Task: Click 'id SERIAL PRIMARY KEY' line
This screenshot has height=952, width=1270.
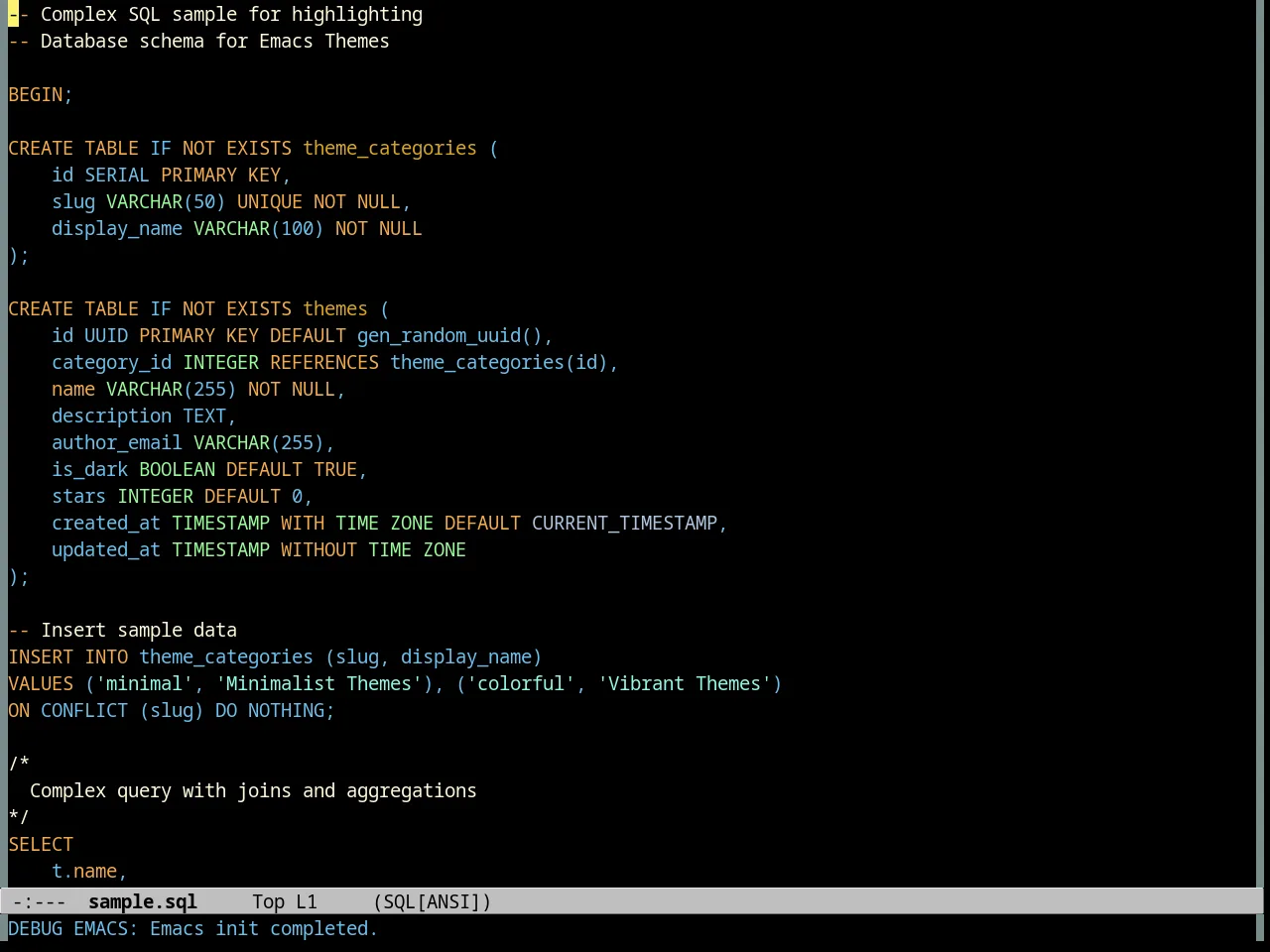Action: point(171,175)
